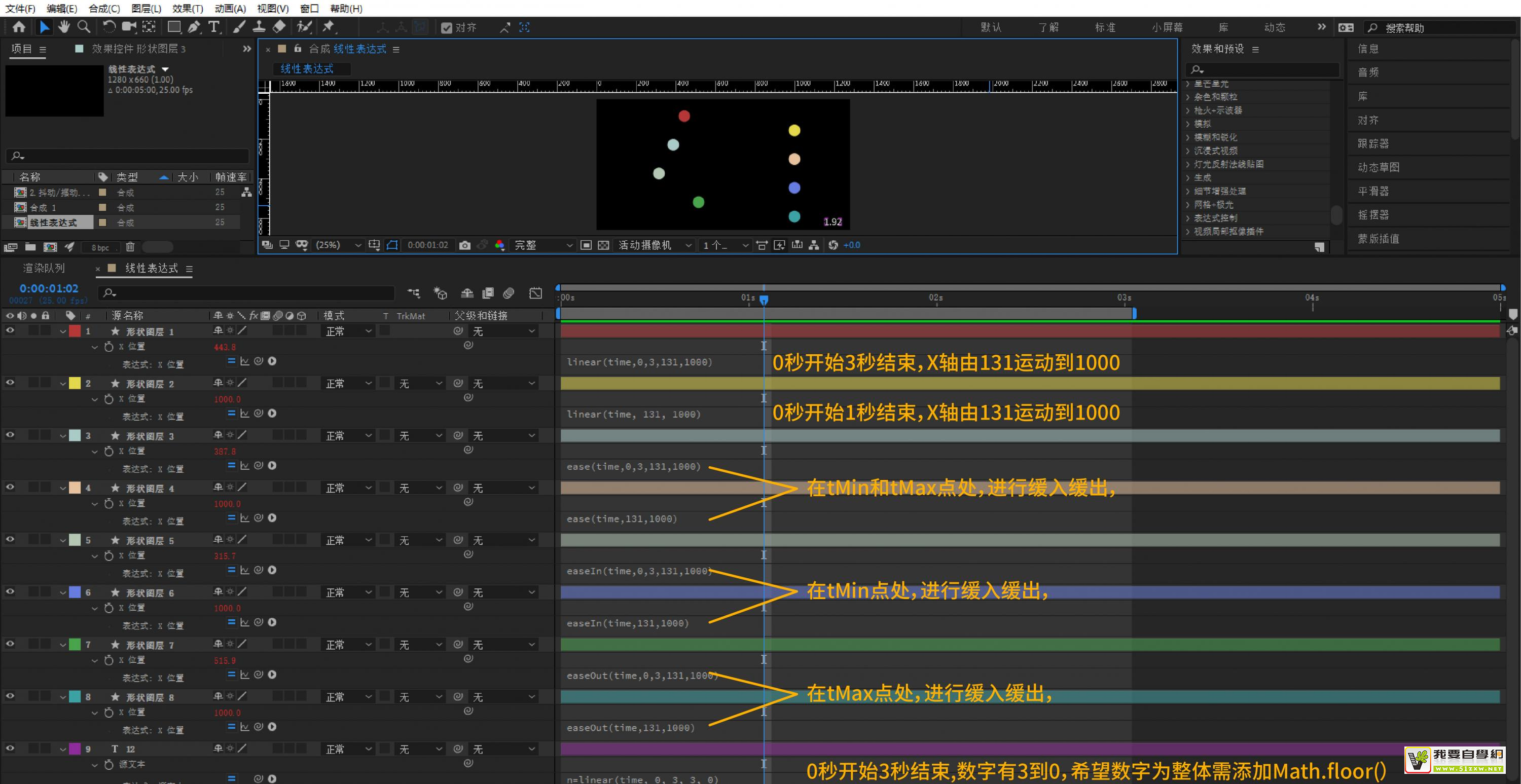This screenshot has width=1521, height=784.
Task: Open the viewer zoom (25%) dropdown
Action: 338,245
